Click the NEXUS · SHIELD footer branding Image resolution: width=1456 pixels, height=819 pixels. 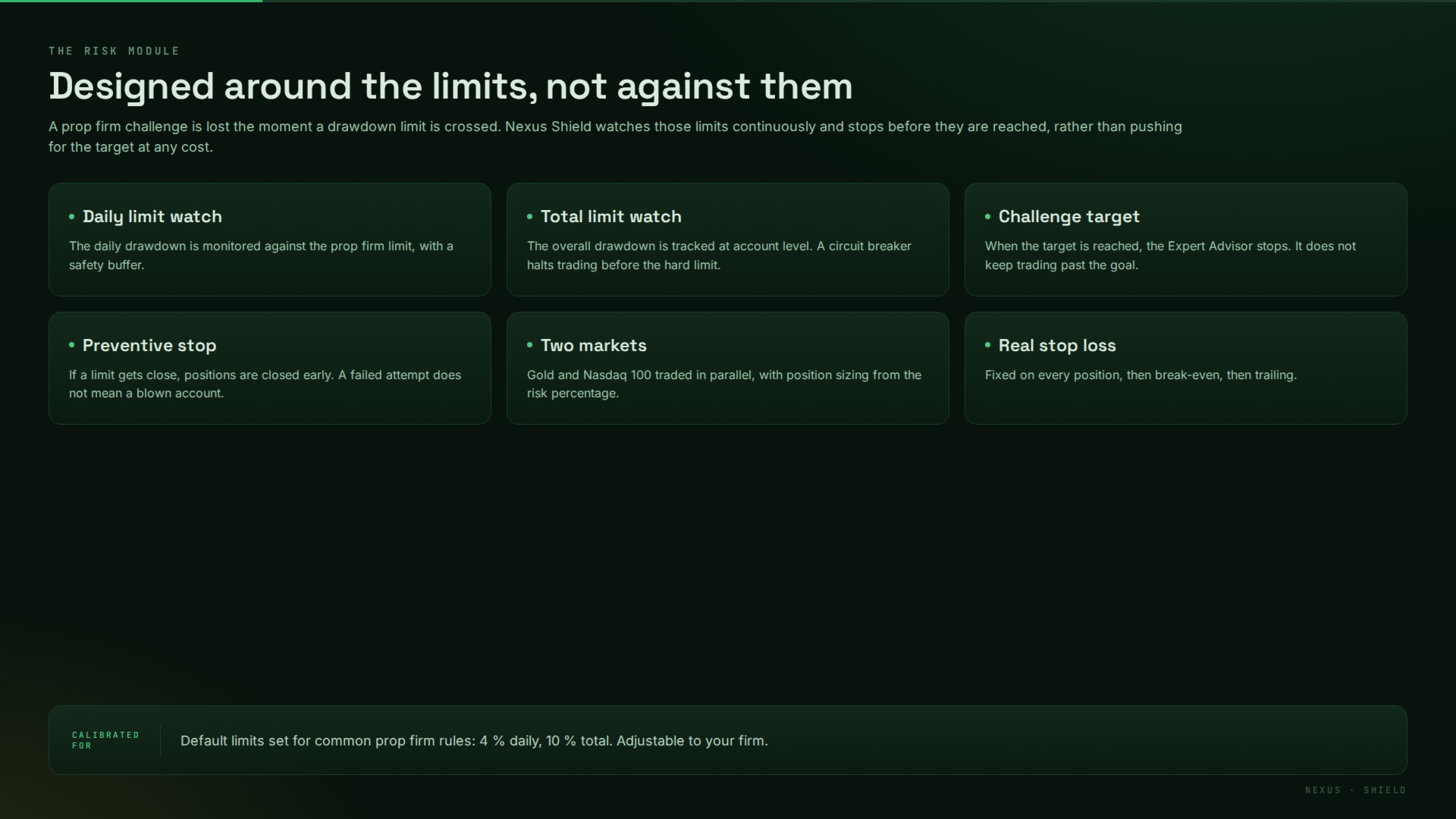(1355, 790)
